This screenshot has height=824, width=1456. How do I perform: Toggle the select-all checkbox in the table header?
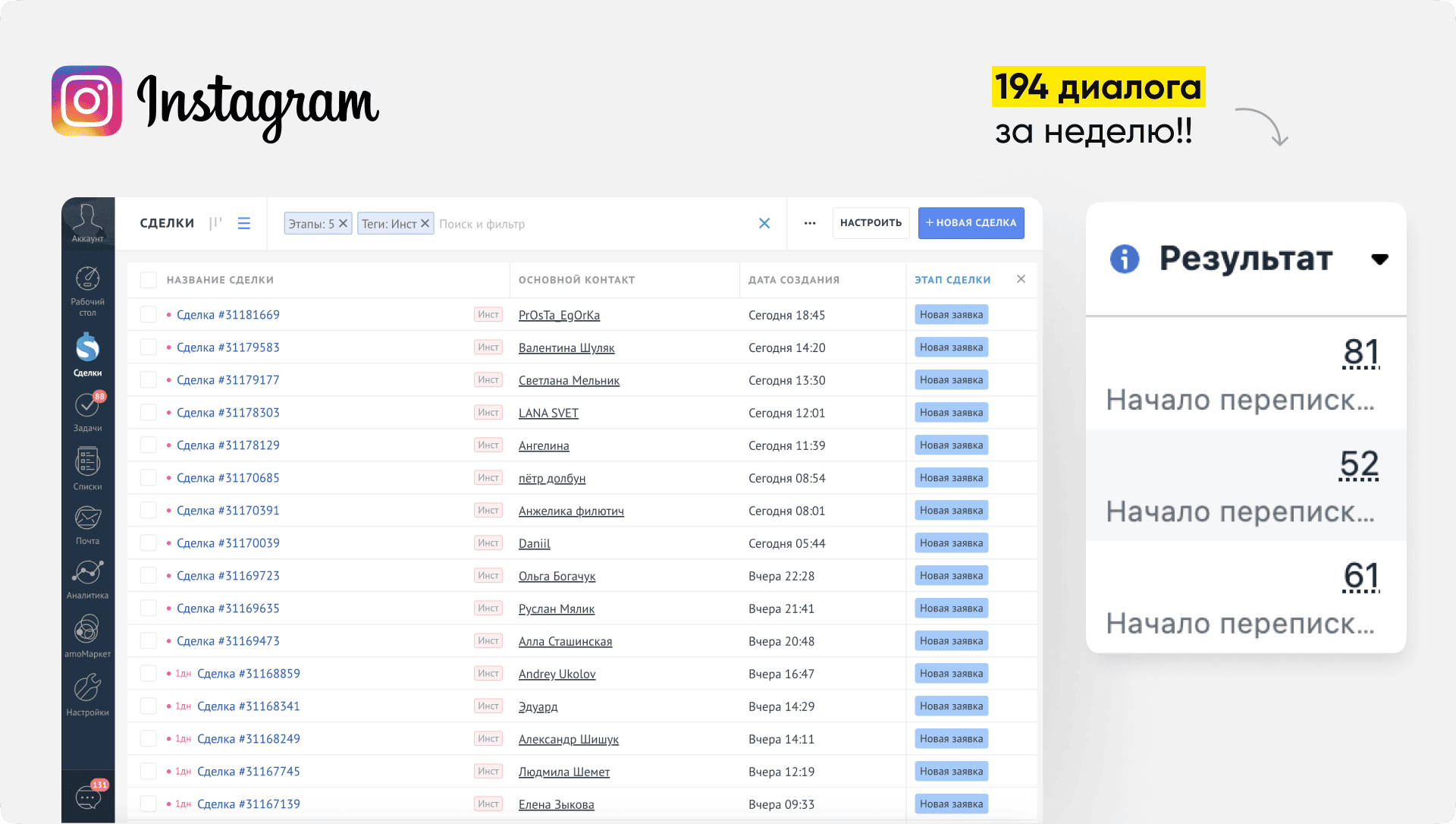pos(148,280)
